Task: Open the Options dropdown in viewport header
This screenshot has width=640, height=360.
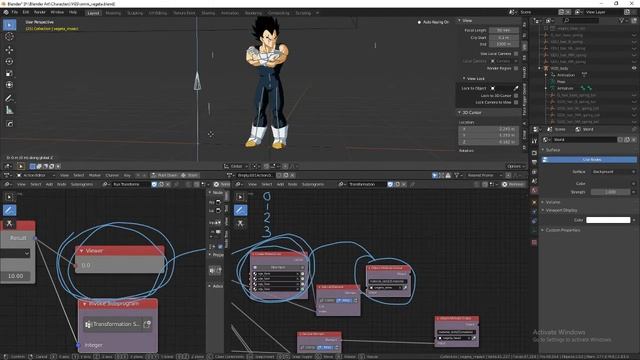Action: coord(515,166)
